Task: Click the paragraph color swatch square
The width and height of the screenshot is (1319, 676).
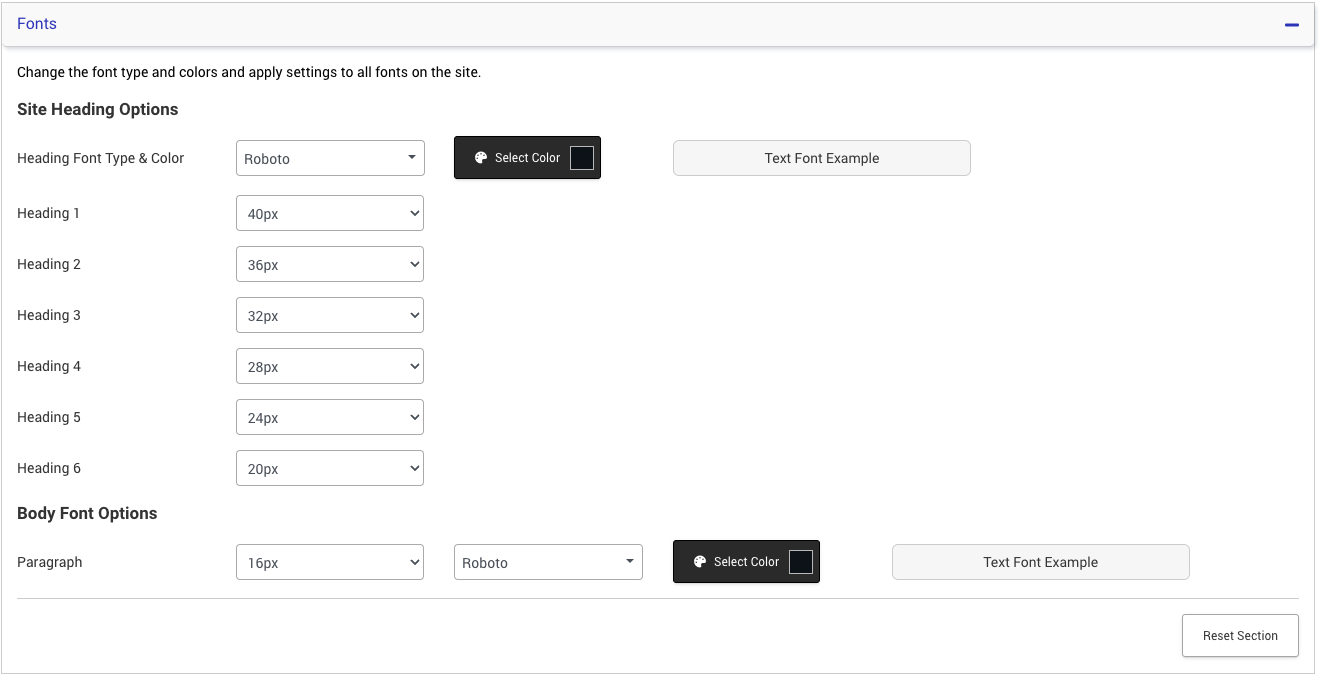Action: tap(800, 562)
